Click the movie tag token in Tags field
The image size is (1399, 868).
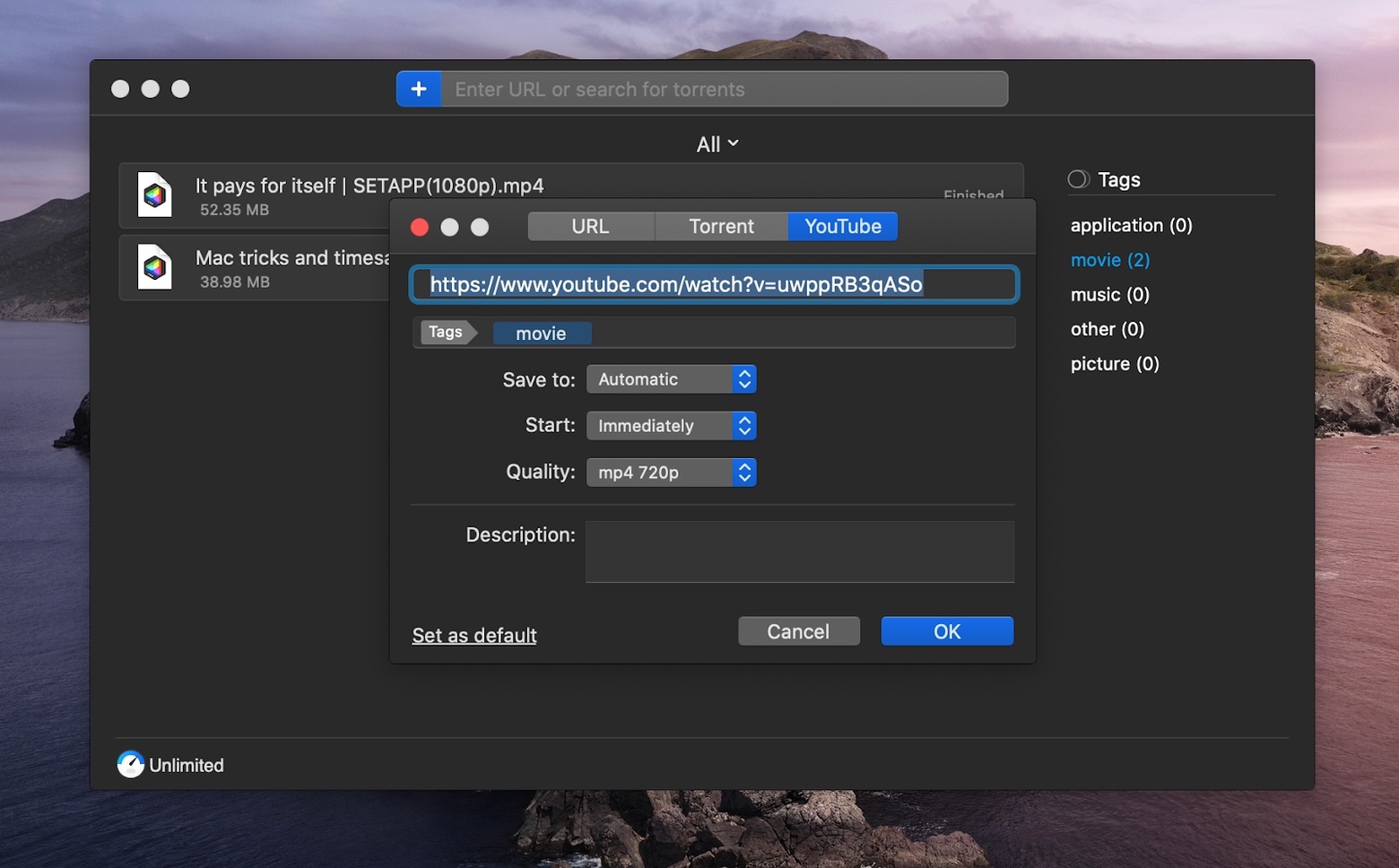pos(542,334)
